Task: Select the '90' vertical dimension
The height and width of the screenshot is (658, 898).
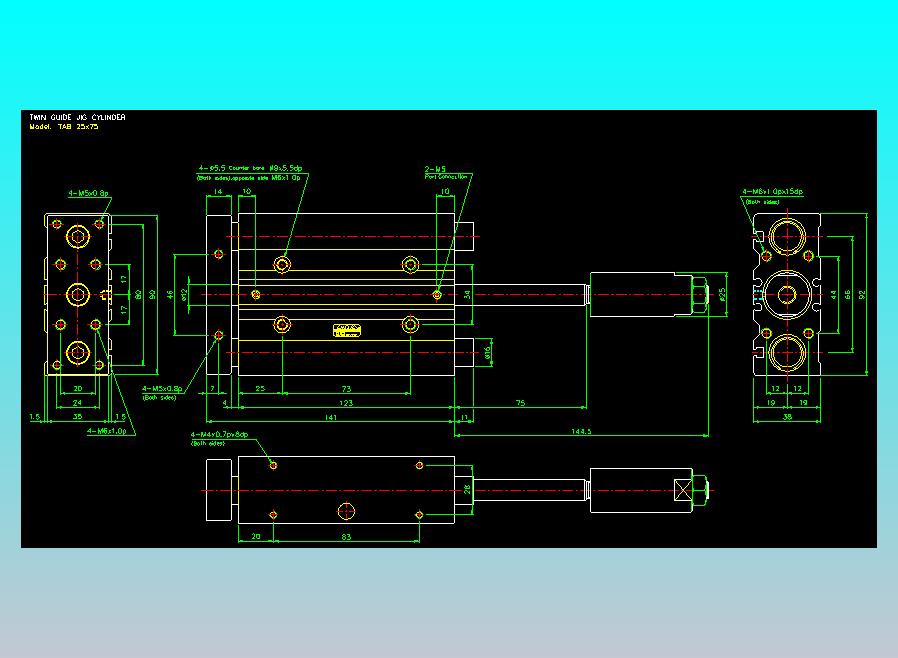Action: click(152, 294)
